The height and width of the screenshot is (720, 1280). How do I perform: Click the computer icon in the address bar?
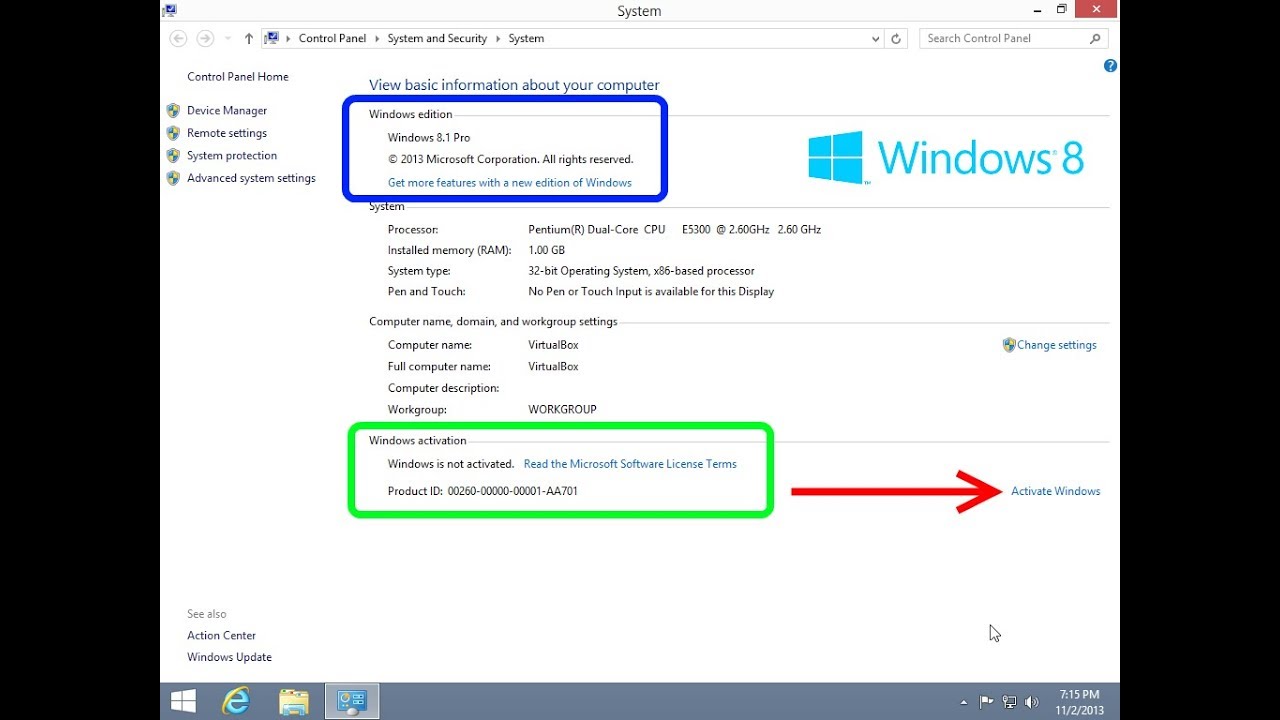click(x=271, y=38)
